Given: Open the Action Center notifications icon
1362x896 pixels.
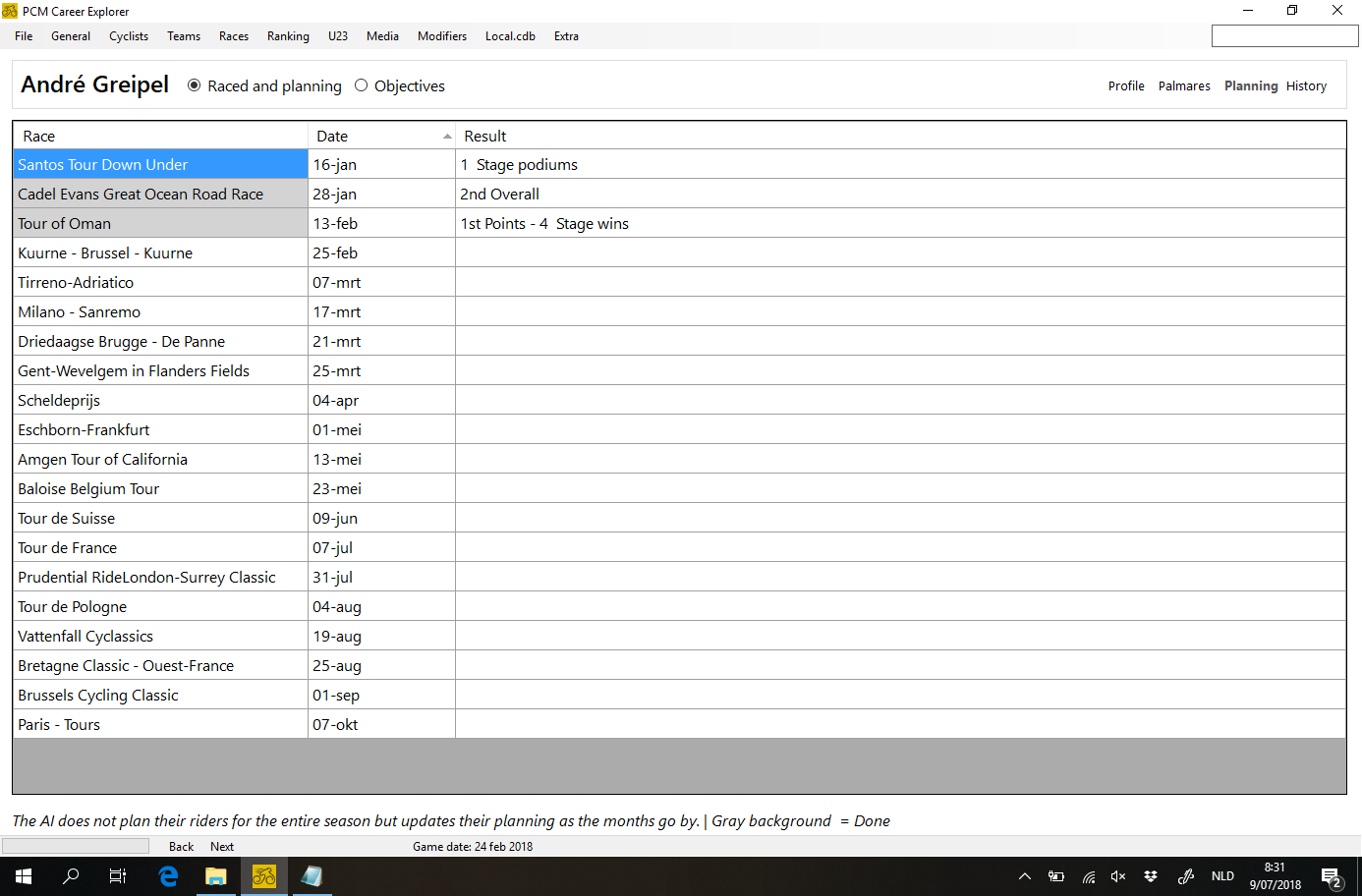Looking at the screenshot, I should point(1332,876).
